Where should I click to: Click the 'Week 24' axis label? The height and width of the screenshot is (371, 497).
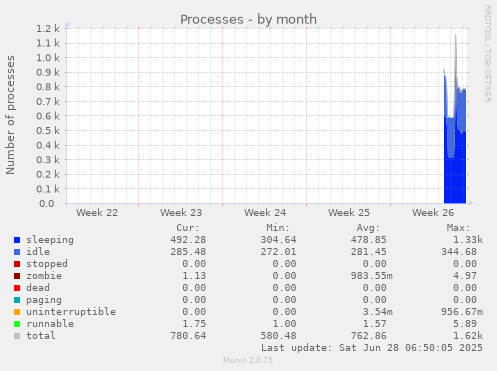pos(265,213)
